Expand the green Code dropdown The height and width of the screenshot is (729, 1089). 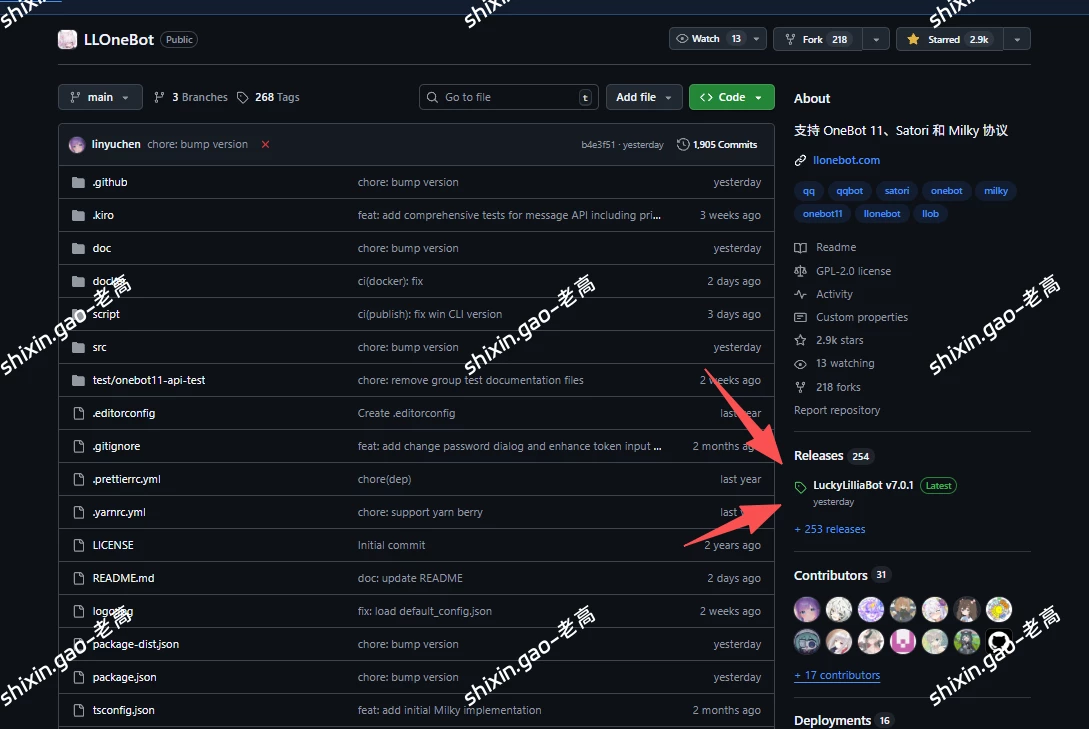point(731,97)
